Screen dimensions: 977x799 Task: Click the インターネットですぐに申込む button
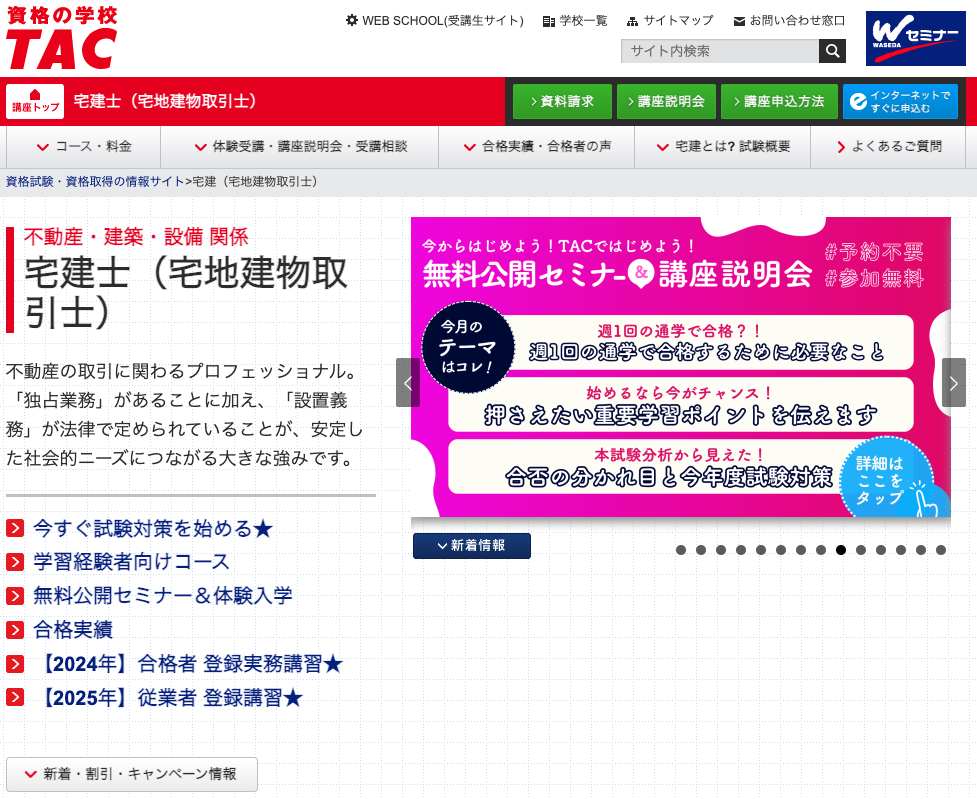click(x=900, y=101)
